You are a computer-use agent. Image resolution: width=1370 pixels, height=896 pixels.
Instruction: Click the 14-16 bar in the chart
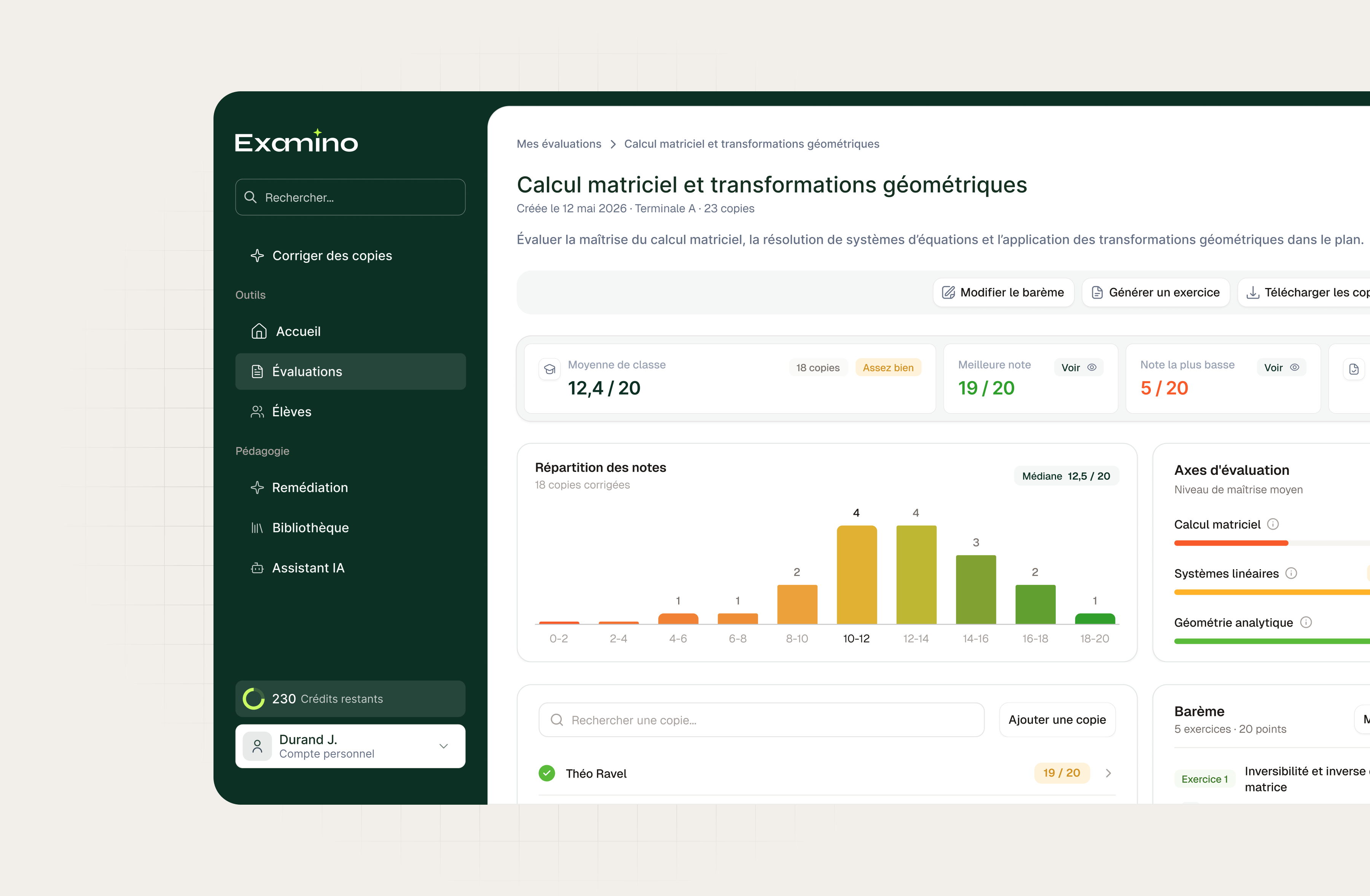pos(976,589)
